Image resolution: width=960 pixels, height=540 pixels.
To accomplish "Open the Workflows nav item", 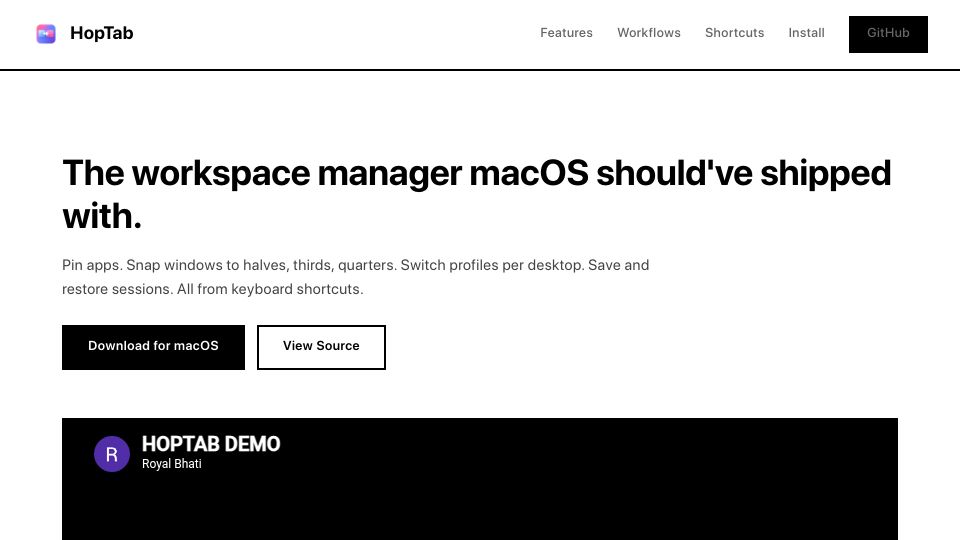I will coord(649,33).
